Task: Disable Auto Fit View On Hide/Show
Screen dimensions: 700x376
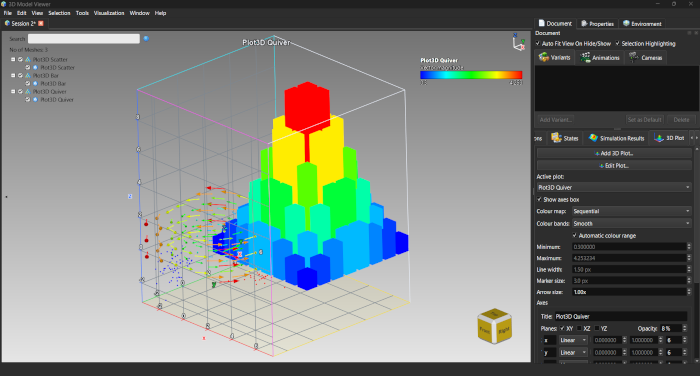Action: point(538,43)
